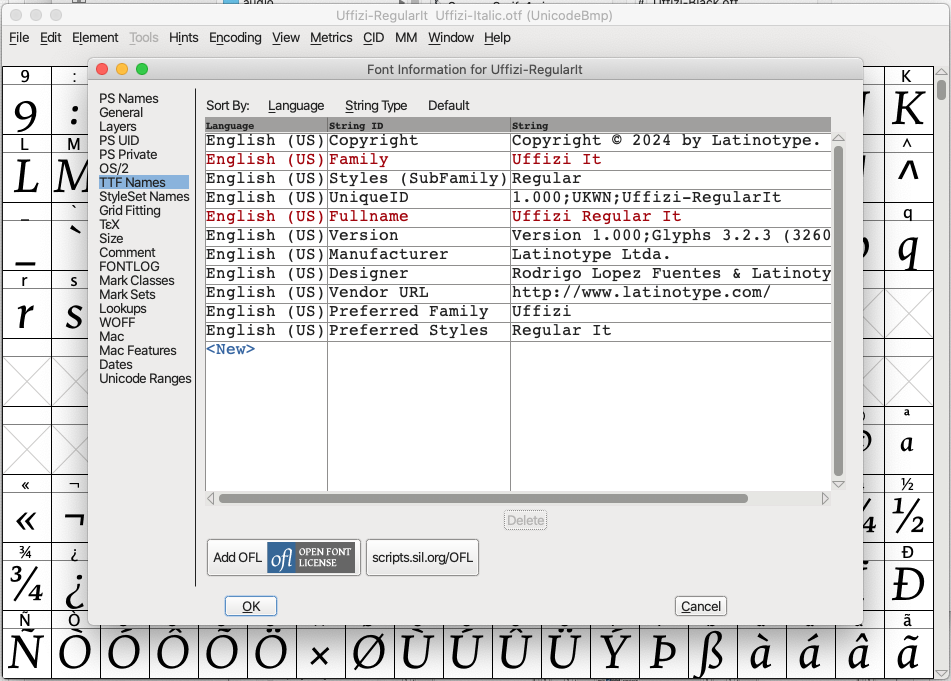Click scroll-down arrow of names table
Viewport: 951px width, 681px height.
pyautogui.click(x=839, y=484)
